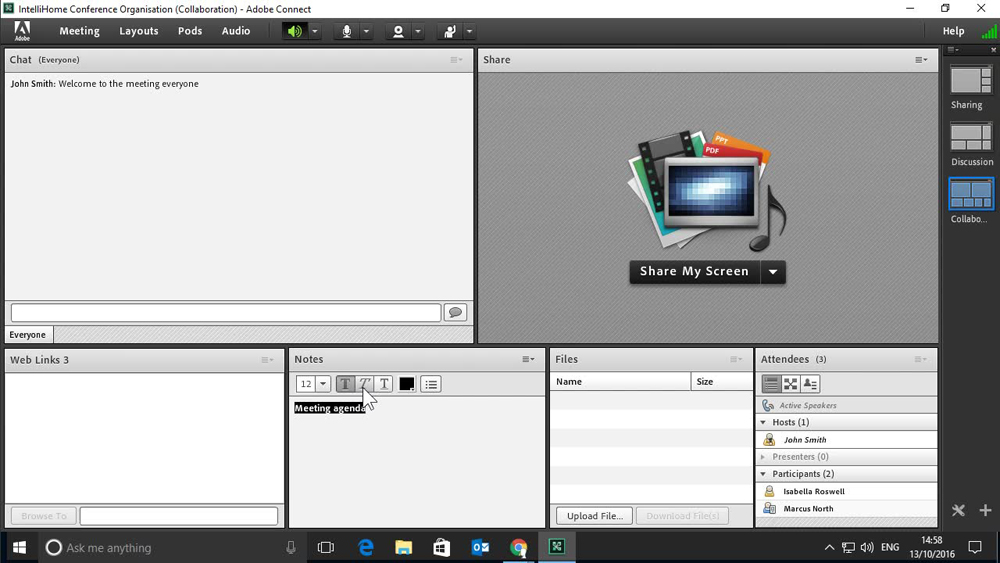This screenshot has width=1000, height=563.
Task: Open the Windows Start menu
Action: tap(19, 548)
